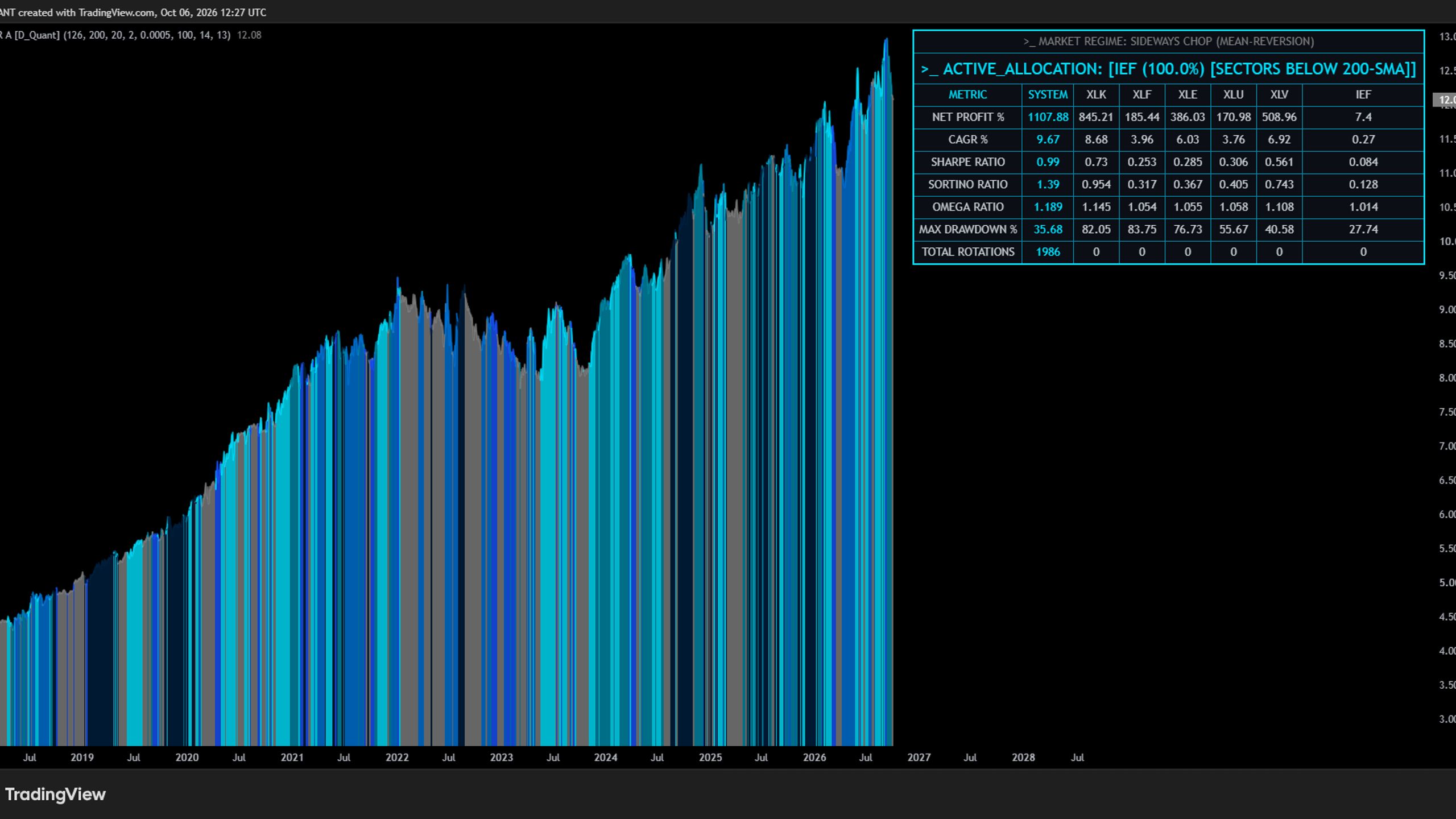The image size is (1456, 819).
Task: Click the 2027 label on time axis
Action: click(919, 758)
